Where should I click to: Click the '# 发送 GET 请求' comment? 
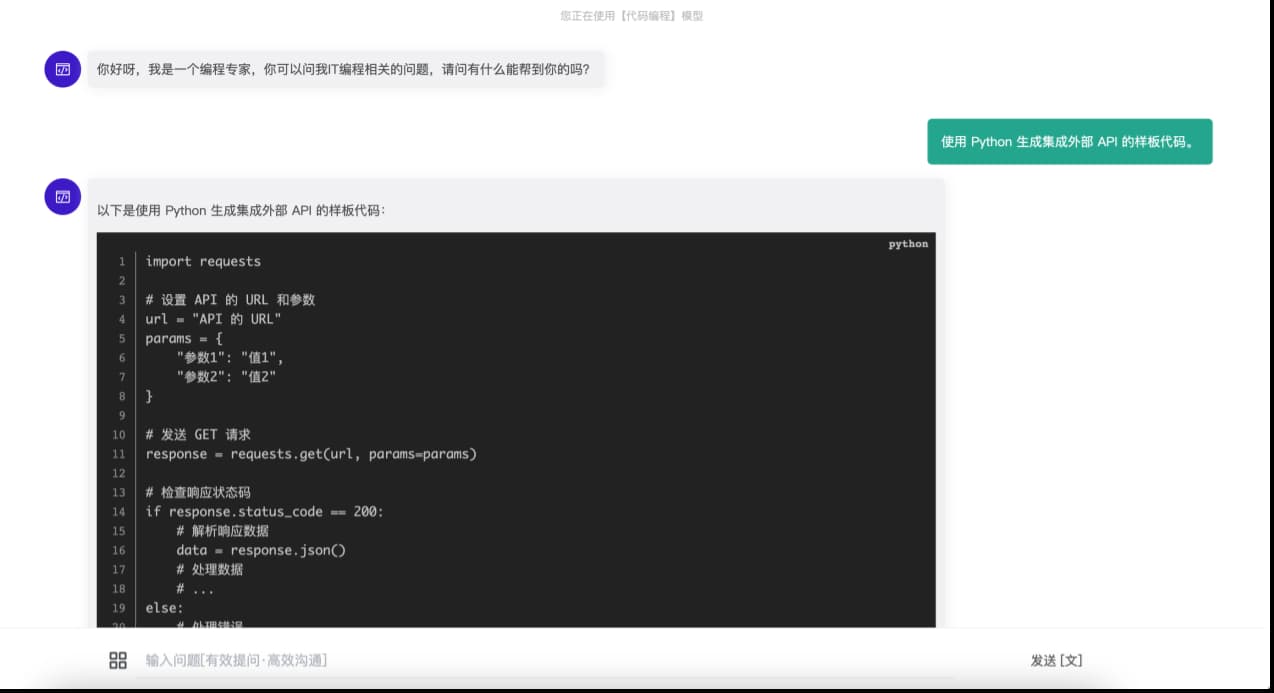tap(198, 435)
